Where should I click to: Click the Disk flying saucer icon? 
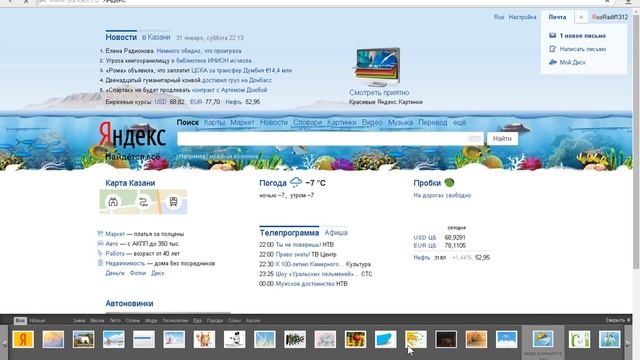pyautogui.click(x=553, y=62)
